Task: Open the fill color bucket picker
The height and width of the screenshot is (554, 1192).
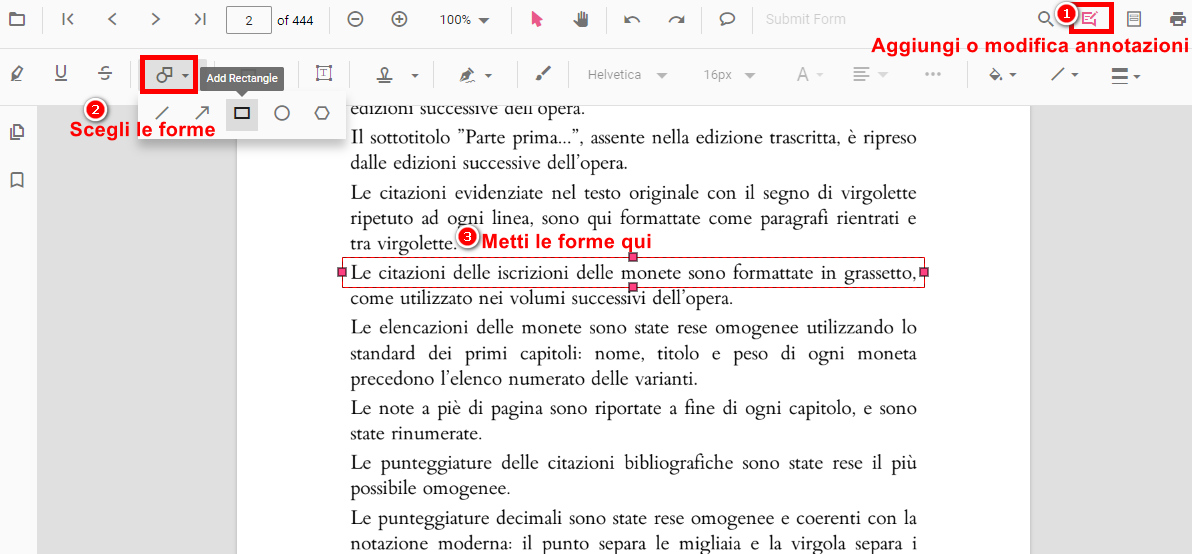Action: click(x=1002, y=74)
